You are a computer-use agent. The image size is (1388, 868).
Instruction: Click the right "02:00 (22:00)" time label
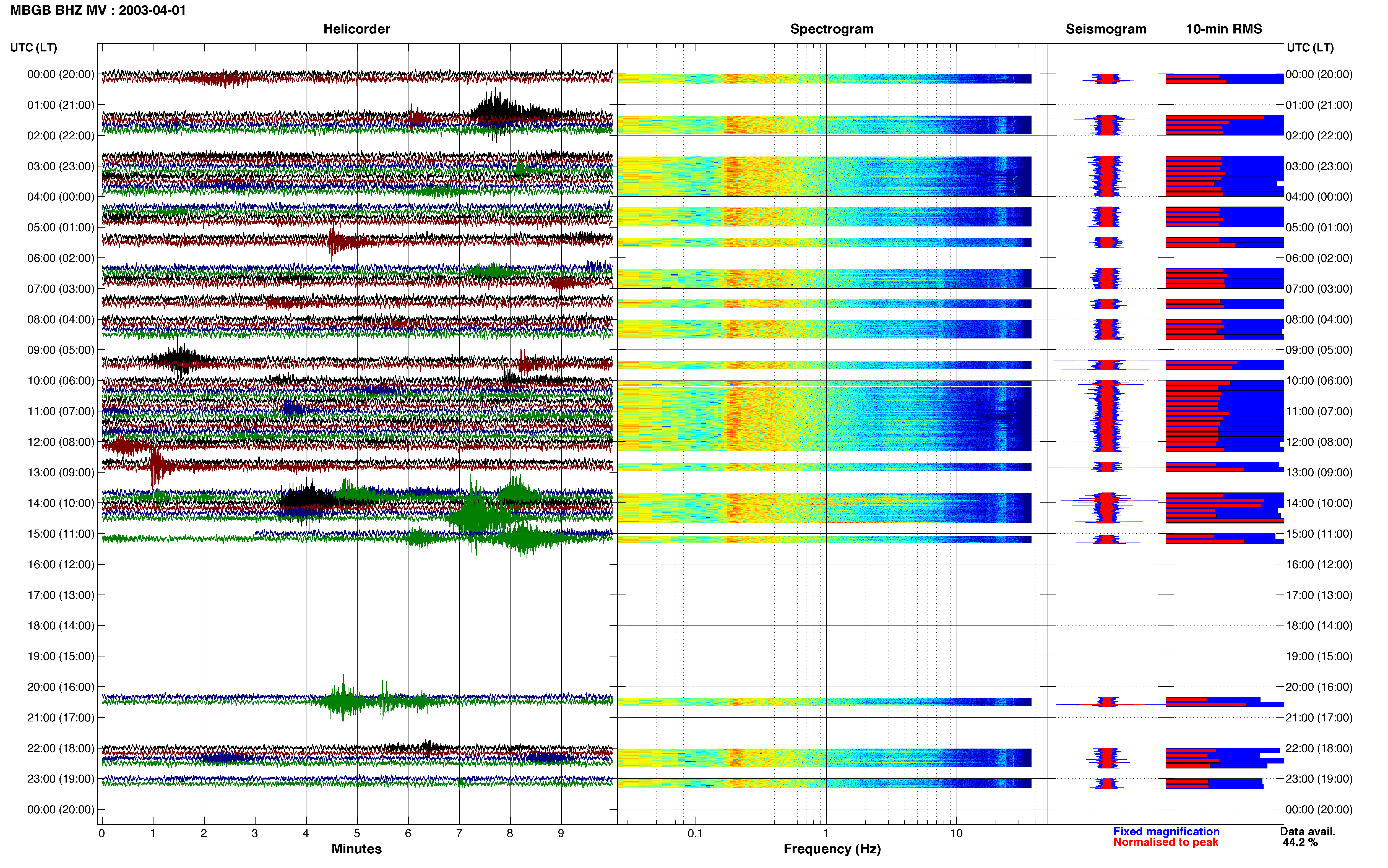click(1319, 135)
